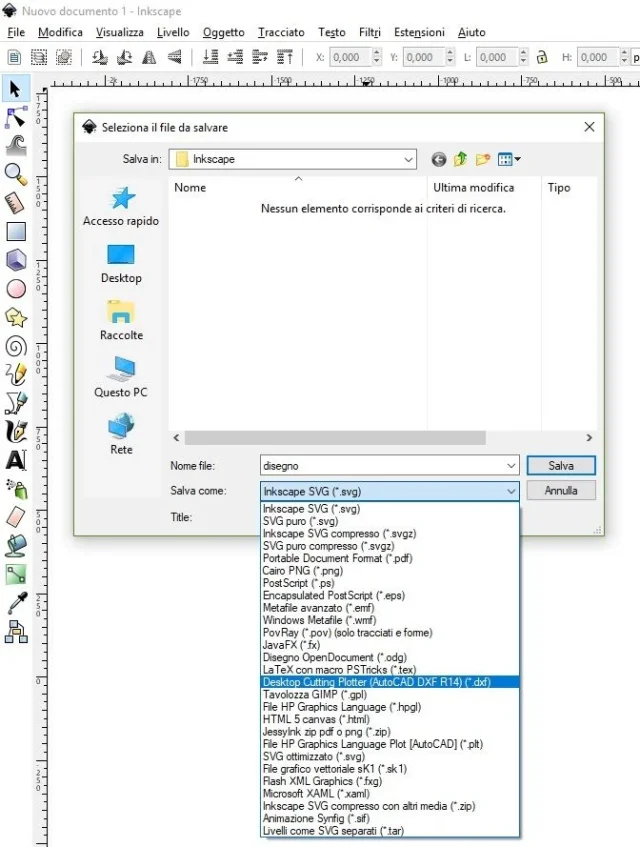Select the 3D box tool

(16, 260)
